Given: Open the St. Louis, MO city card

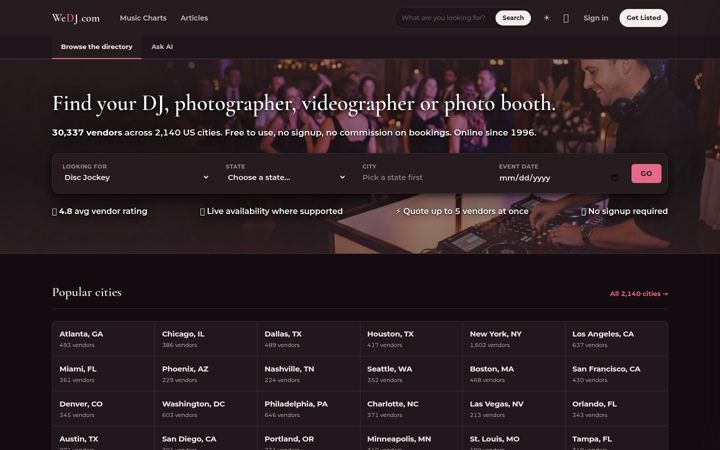Looking at the screenshot, I should click(x=513, y=439).
